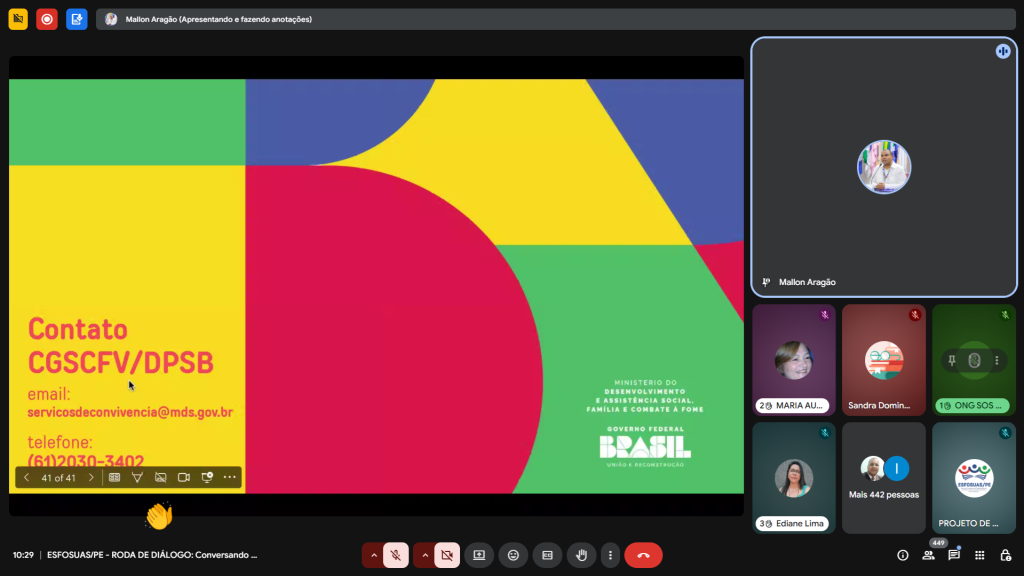This screenshot has width=1024, height=576.
Task: Open the meeting details info icon
Action: 903,555
